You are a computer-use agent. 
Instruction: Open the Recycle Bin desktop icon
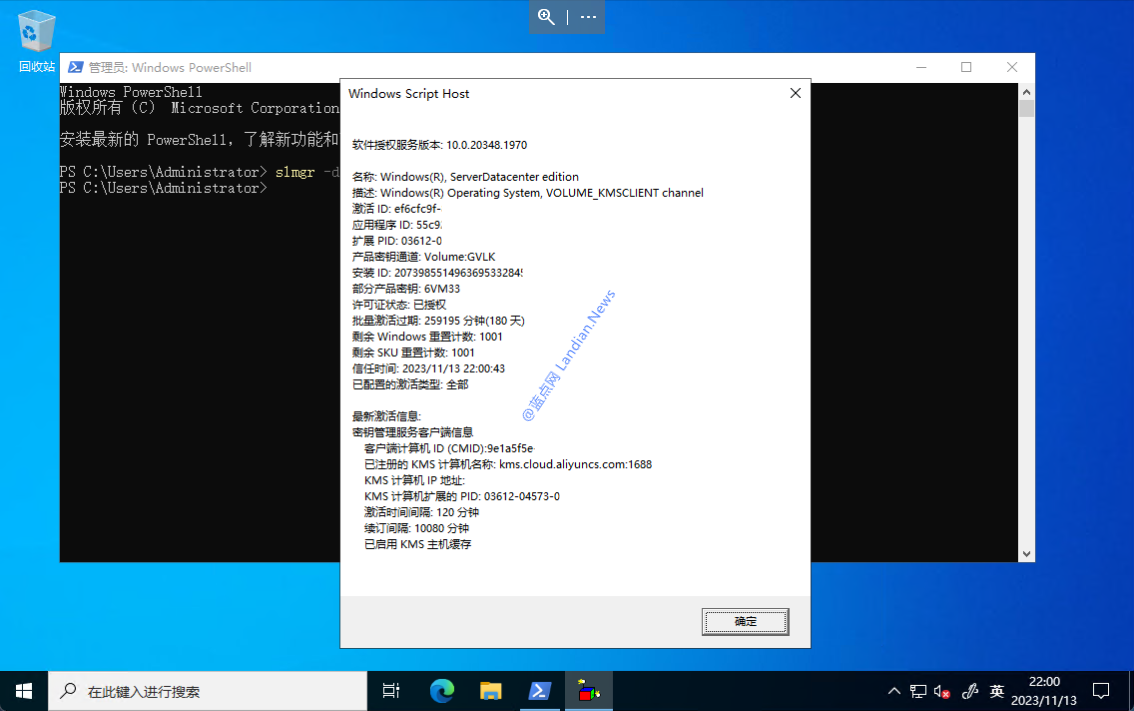pyautogui.click(x=35, y=41)
